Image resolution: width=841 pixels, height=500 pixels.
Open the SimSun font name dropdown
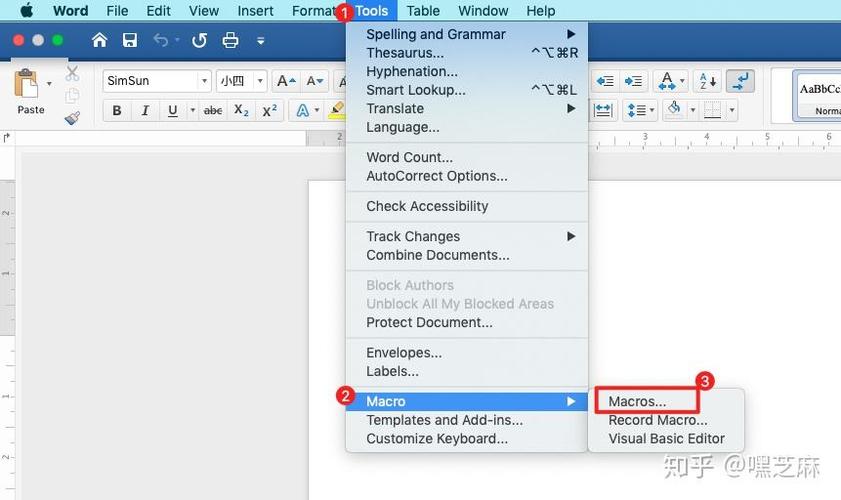(204, 81)
